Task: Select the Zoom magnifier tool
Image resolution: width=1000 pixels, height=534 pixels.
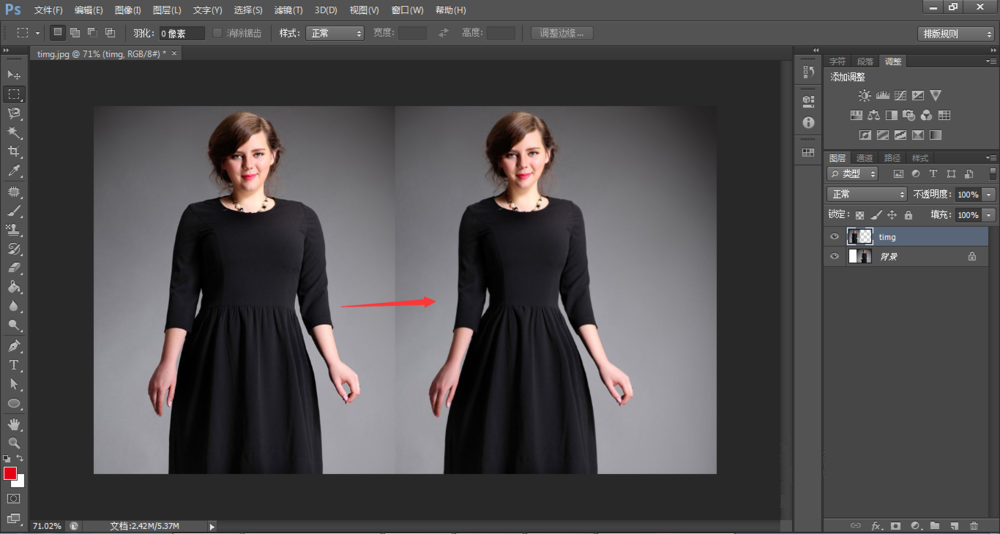Action: coord(14,443)
